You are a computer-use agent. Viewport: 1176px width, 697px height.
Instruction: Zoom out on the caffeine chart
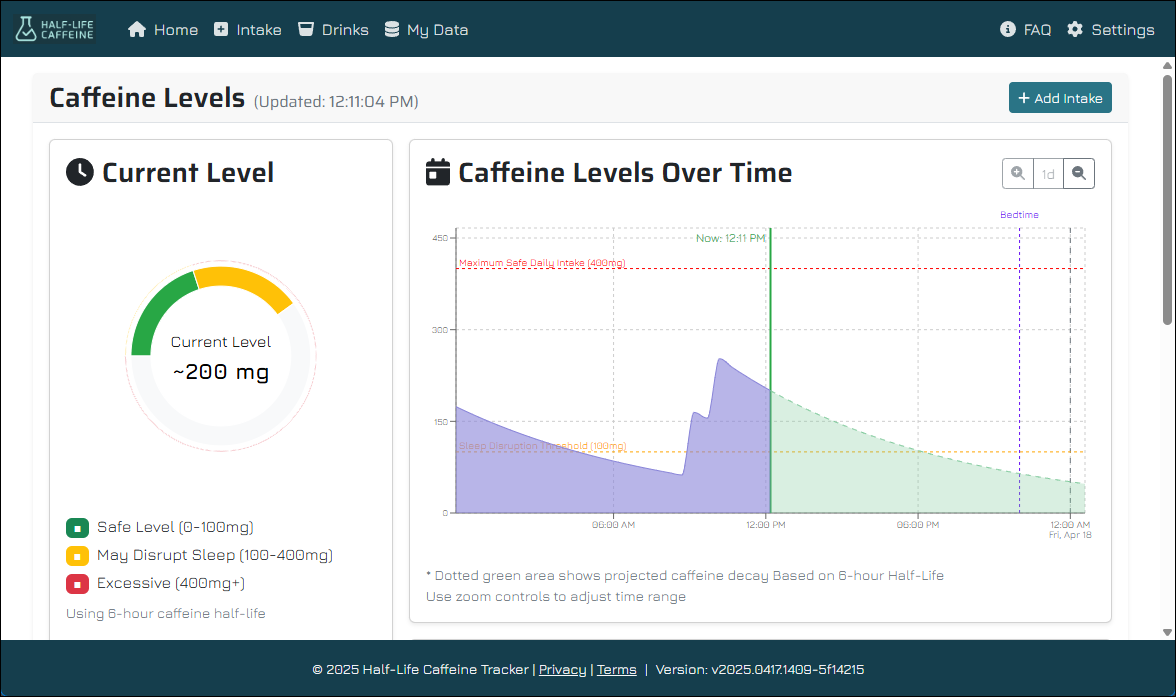click(x=1079, y=173)
